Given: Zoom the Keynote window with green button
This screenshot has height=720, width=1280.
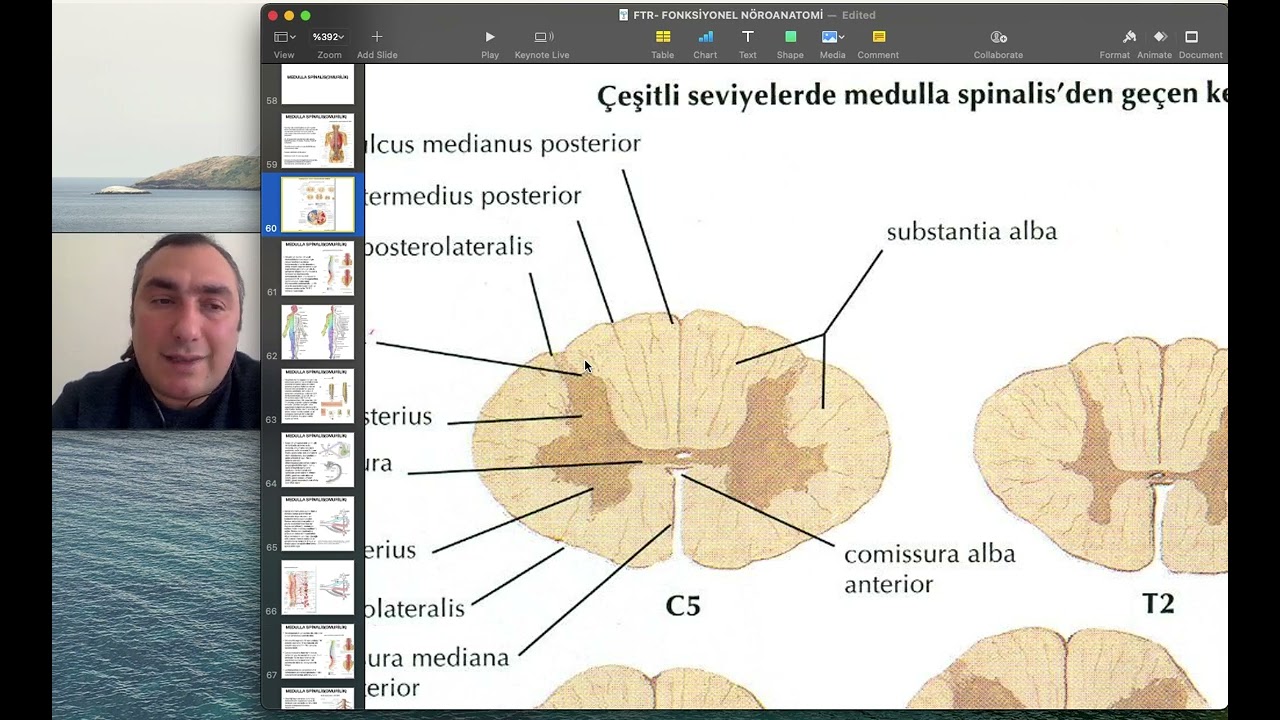Looking at the screenshot, I should 305,15.
